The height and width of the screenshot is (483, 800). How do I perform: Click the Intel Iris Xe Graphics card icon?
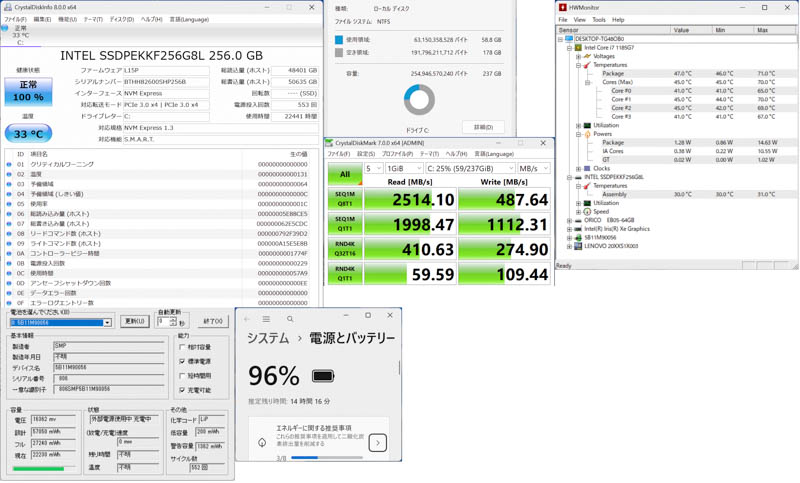(578, 229)
